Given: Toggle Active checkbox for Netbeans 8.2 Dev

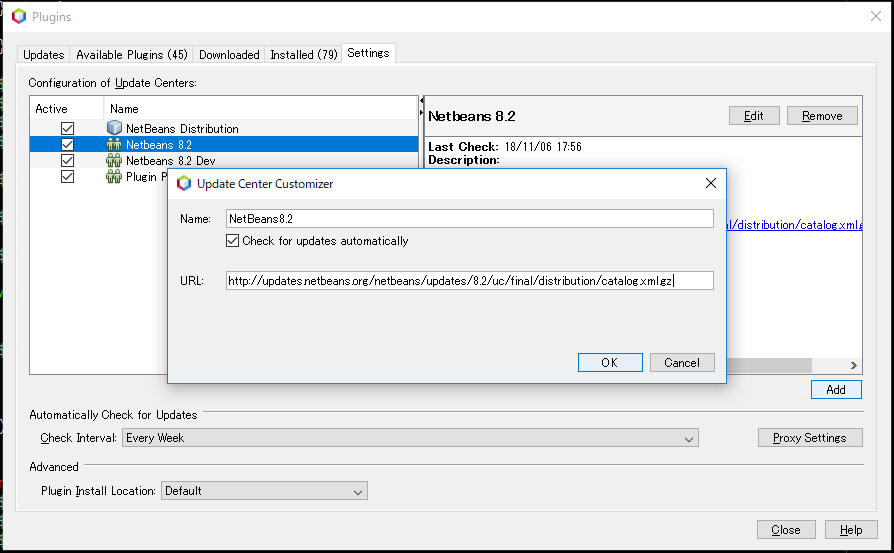Looking at the screenshot, I should click(67, 160).
